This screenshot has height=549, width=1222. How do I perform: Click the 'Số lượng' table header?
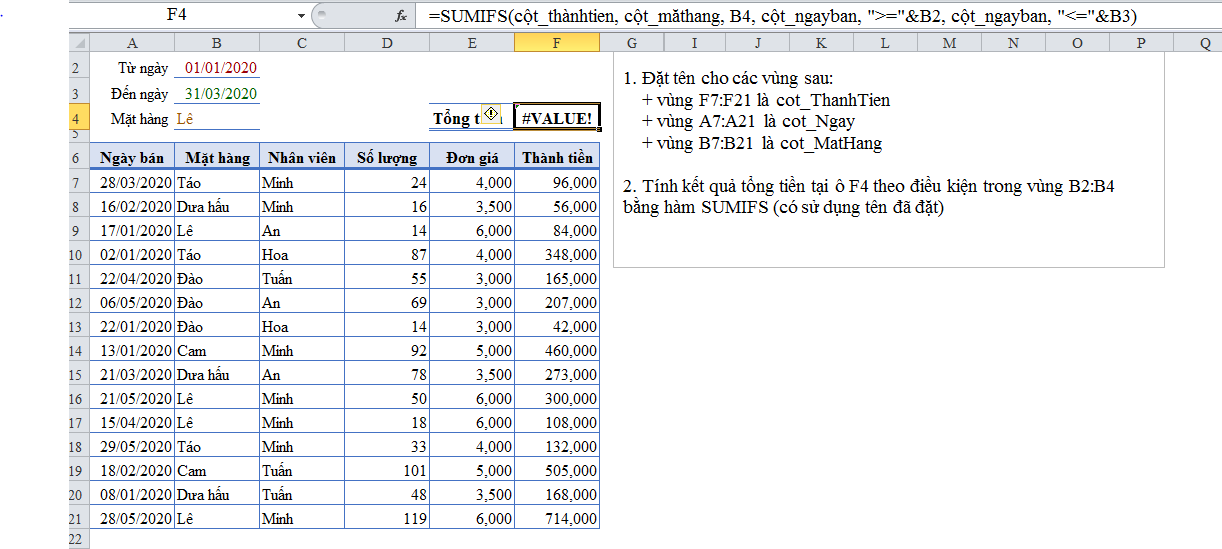point(387,157)
